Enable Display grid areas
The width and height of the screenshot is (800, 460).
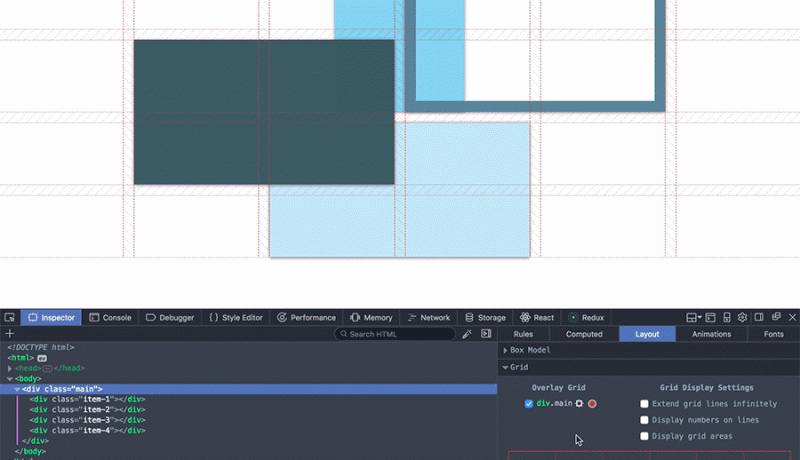pos(644,436)
